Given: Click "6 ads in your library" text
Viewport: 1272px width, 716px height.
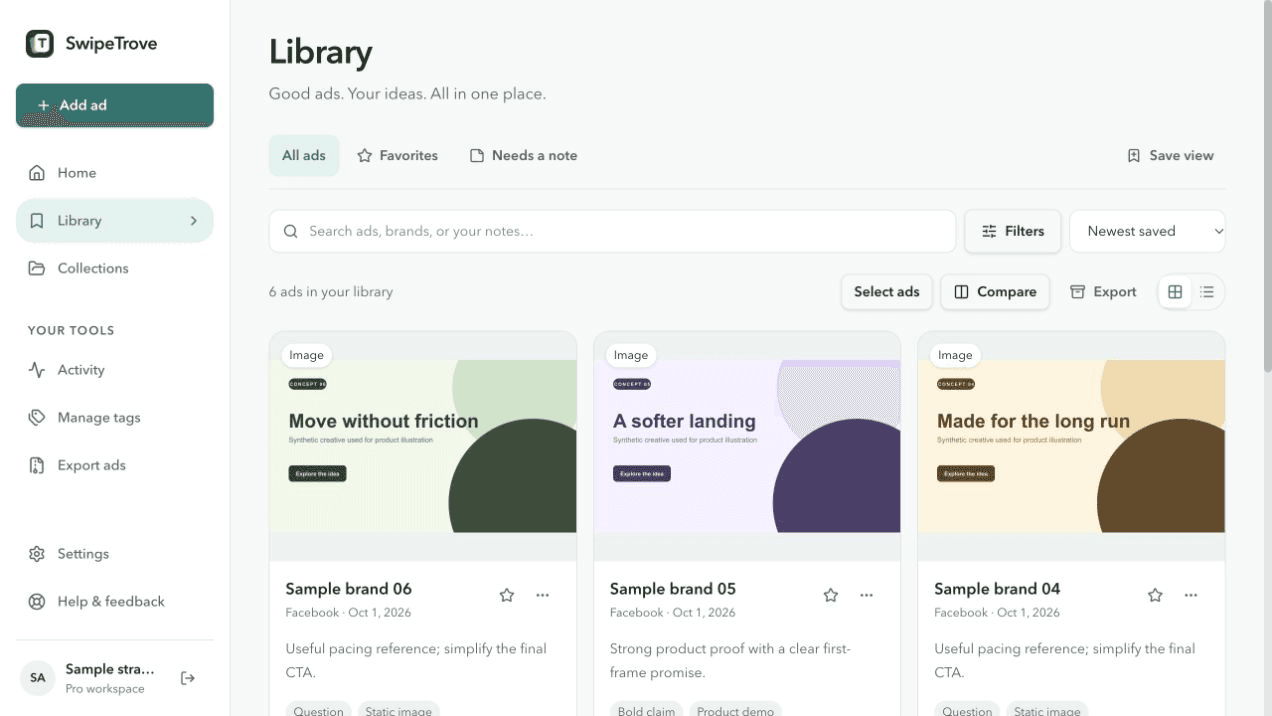Looking at the screenshot, I should [x=331, y=292].
